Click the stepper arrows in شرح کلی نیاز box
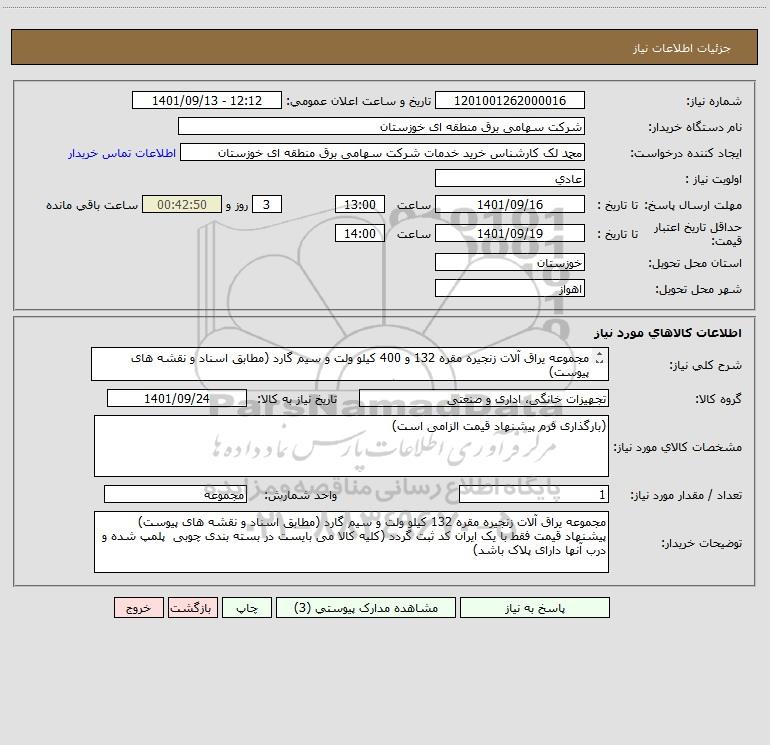Viewport: 770px width, 745px height. (599, 359)
